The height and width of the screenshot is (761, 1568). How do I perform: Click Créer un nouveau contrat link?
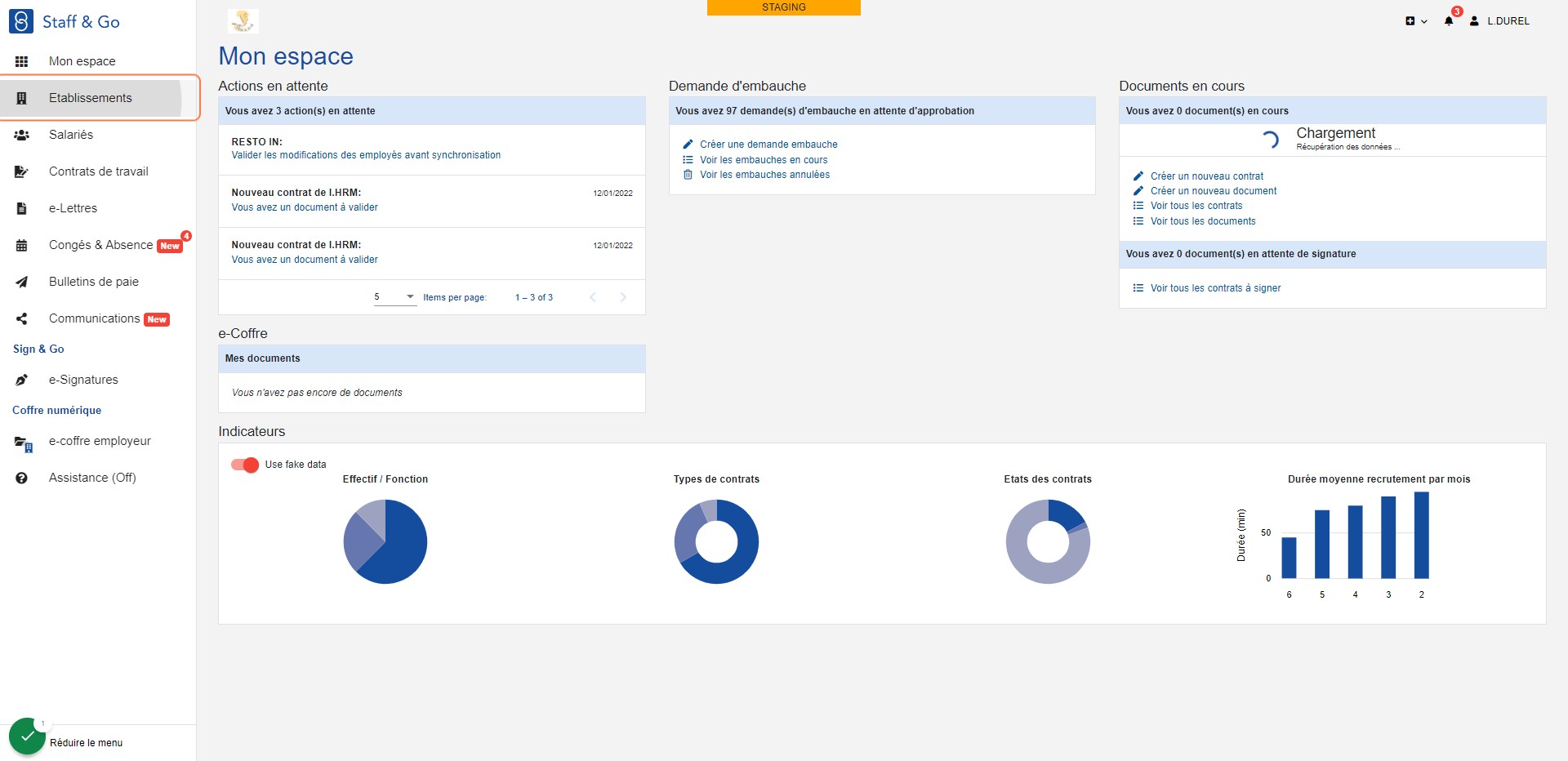(x=1207, y=176)
